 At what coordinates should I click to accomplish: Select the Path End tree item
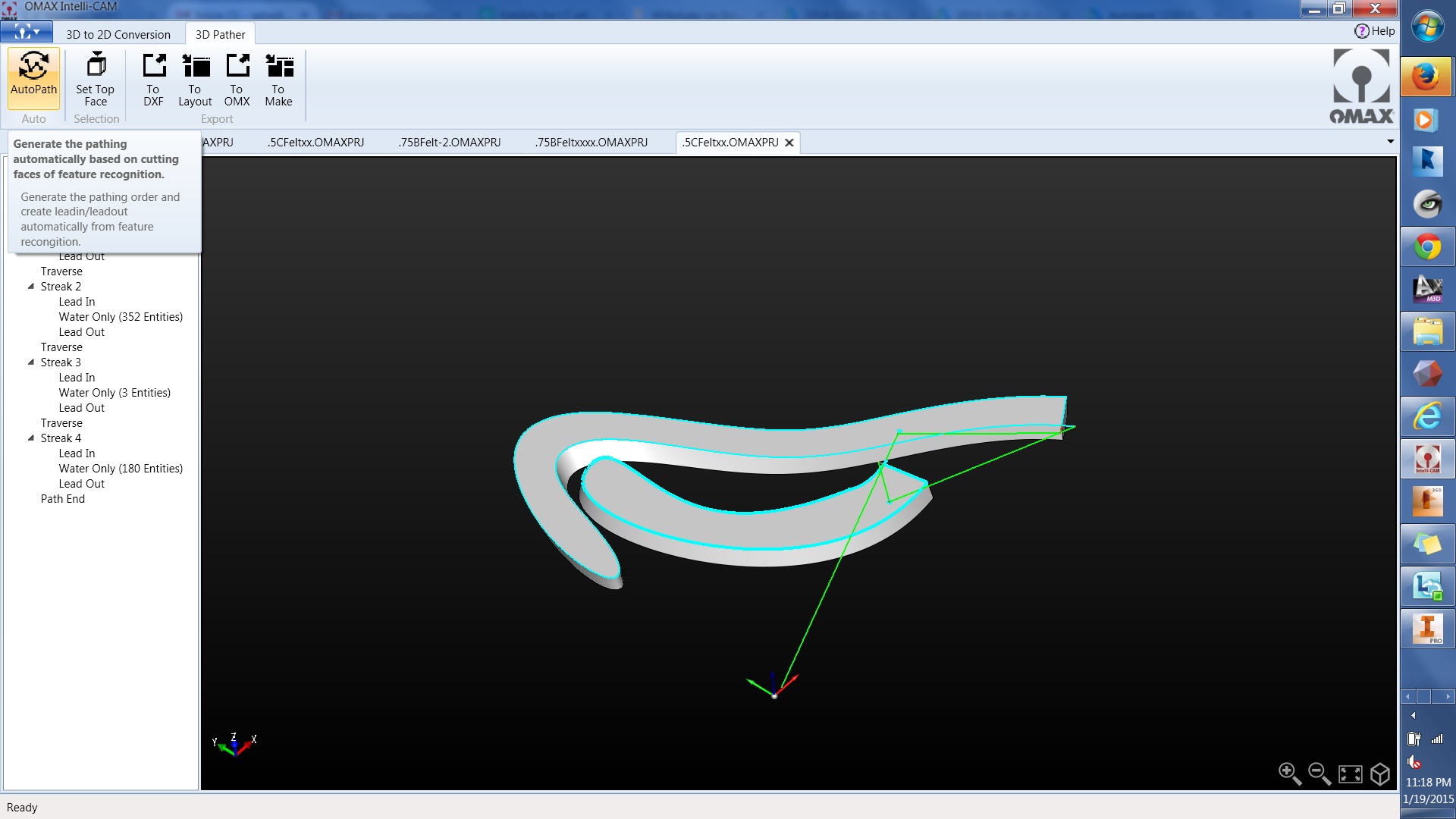pos(63,498)
